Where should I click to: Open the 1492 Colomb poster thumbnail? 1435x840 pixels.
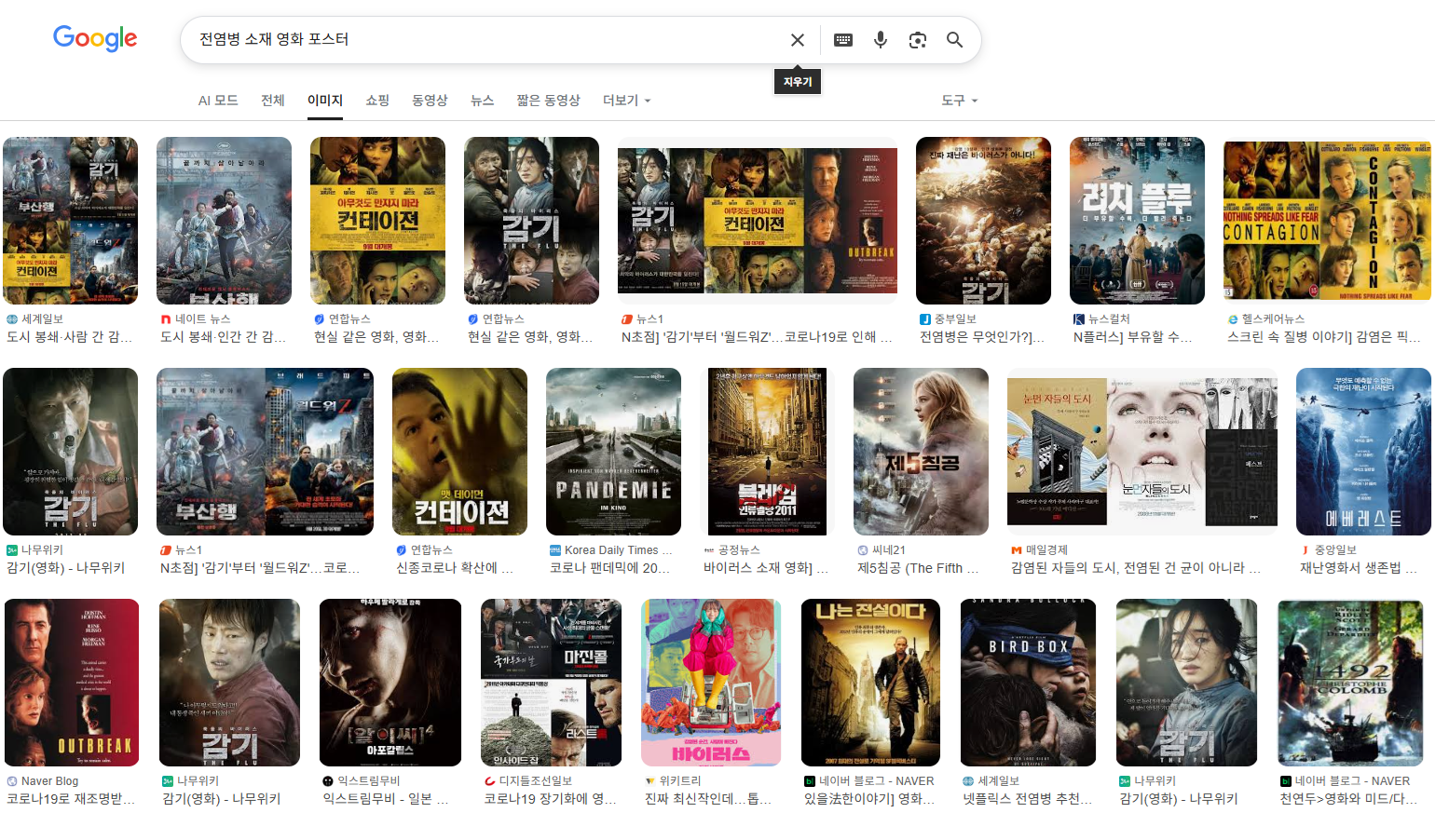coord(1350,683)
